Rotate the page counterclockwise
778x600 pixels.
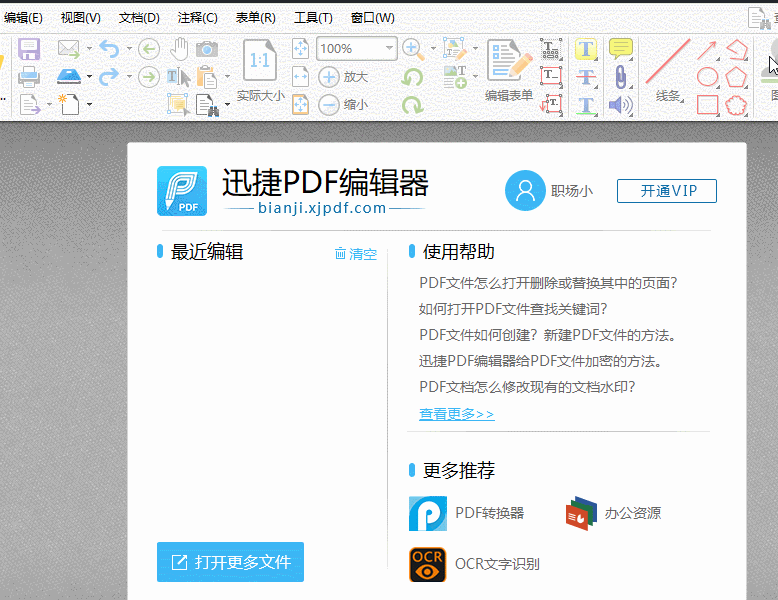[x=413, y=77]
